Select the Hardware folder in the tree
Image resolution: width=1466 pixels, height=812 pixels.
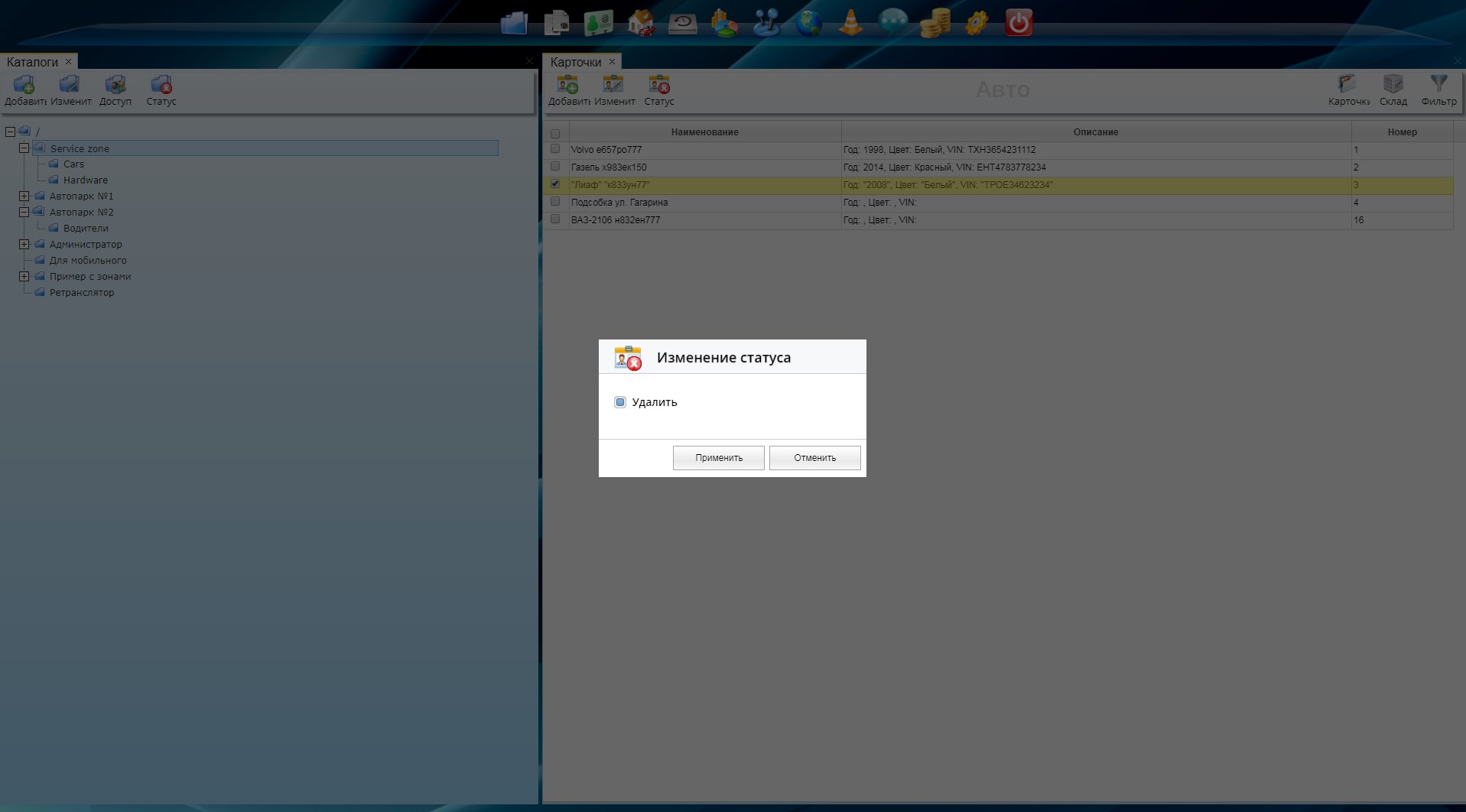pyautogui.click(x=85, y=180)
